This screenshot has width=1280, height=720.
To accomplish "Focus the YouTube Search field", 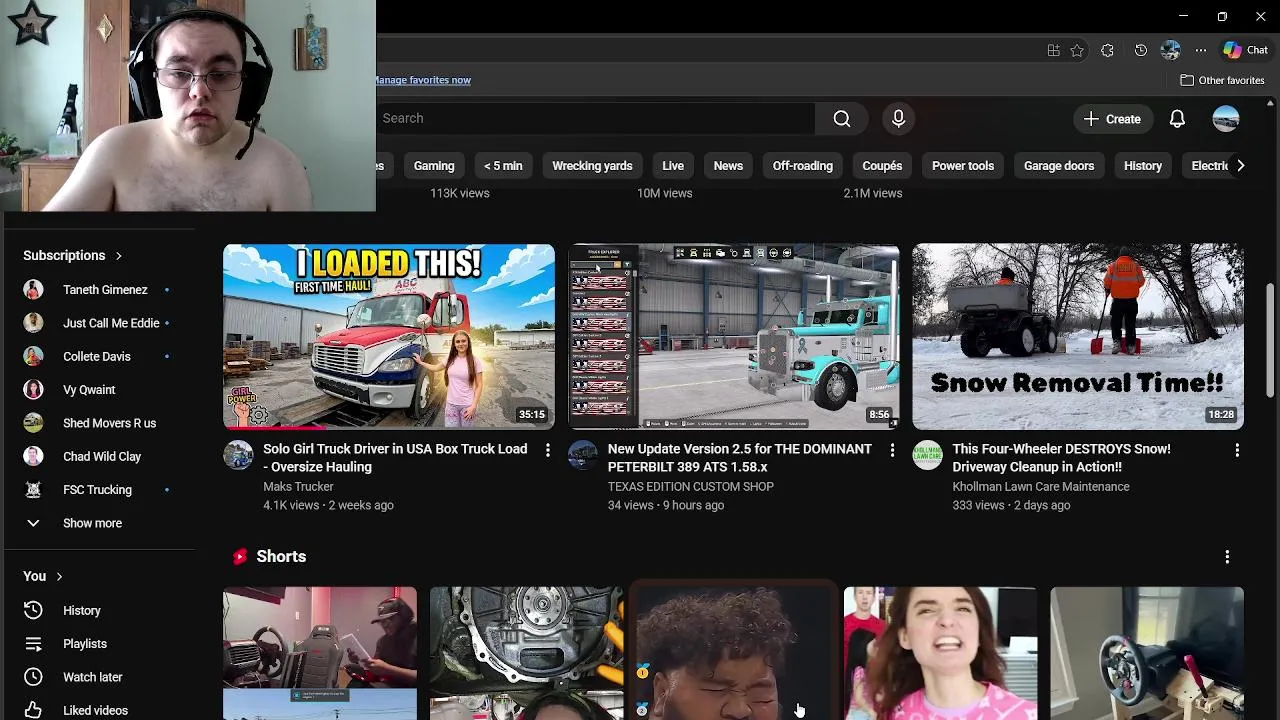I will pos(596,118).
